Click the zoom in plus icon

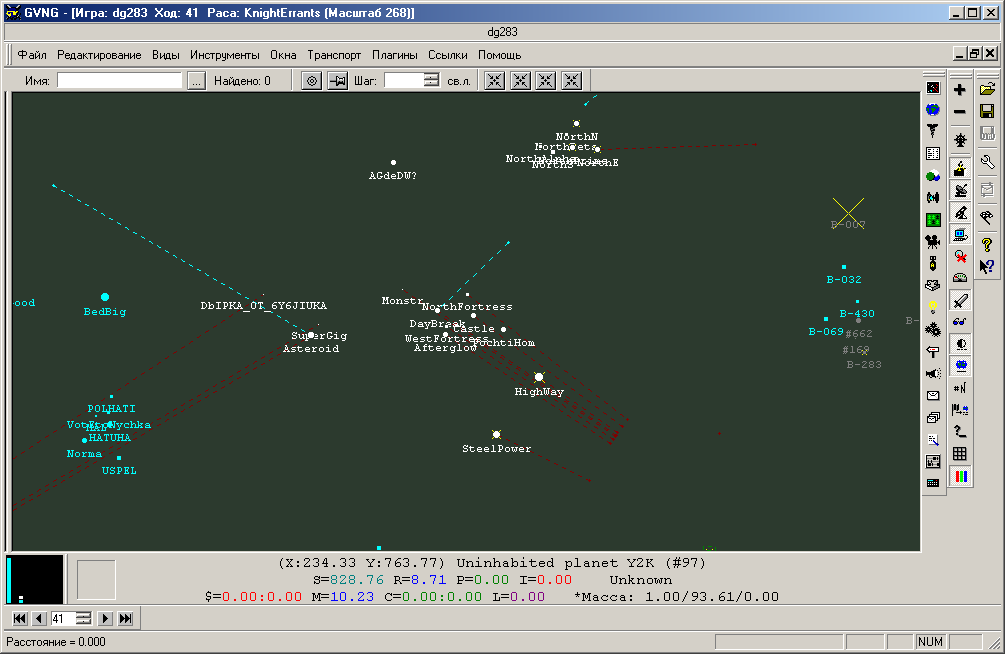pos(960,90)
